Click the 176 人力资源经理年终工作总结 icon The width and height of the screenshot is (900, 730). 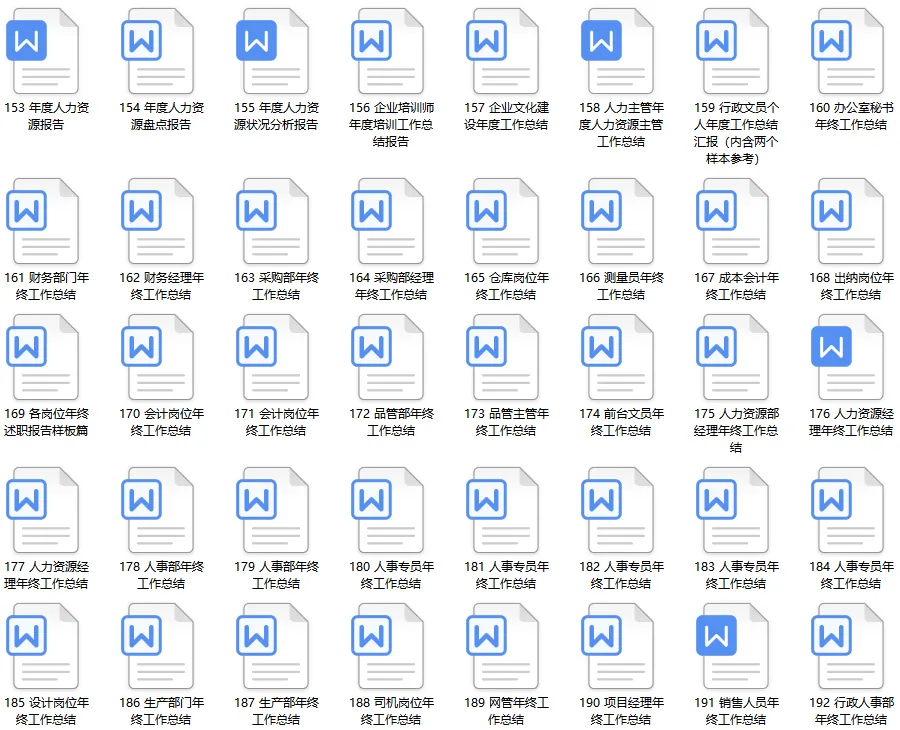(848, 357)
